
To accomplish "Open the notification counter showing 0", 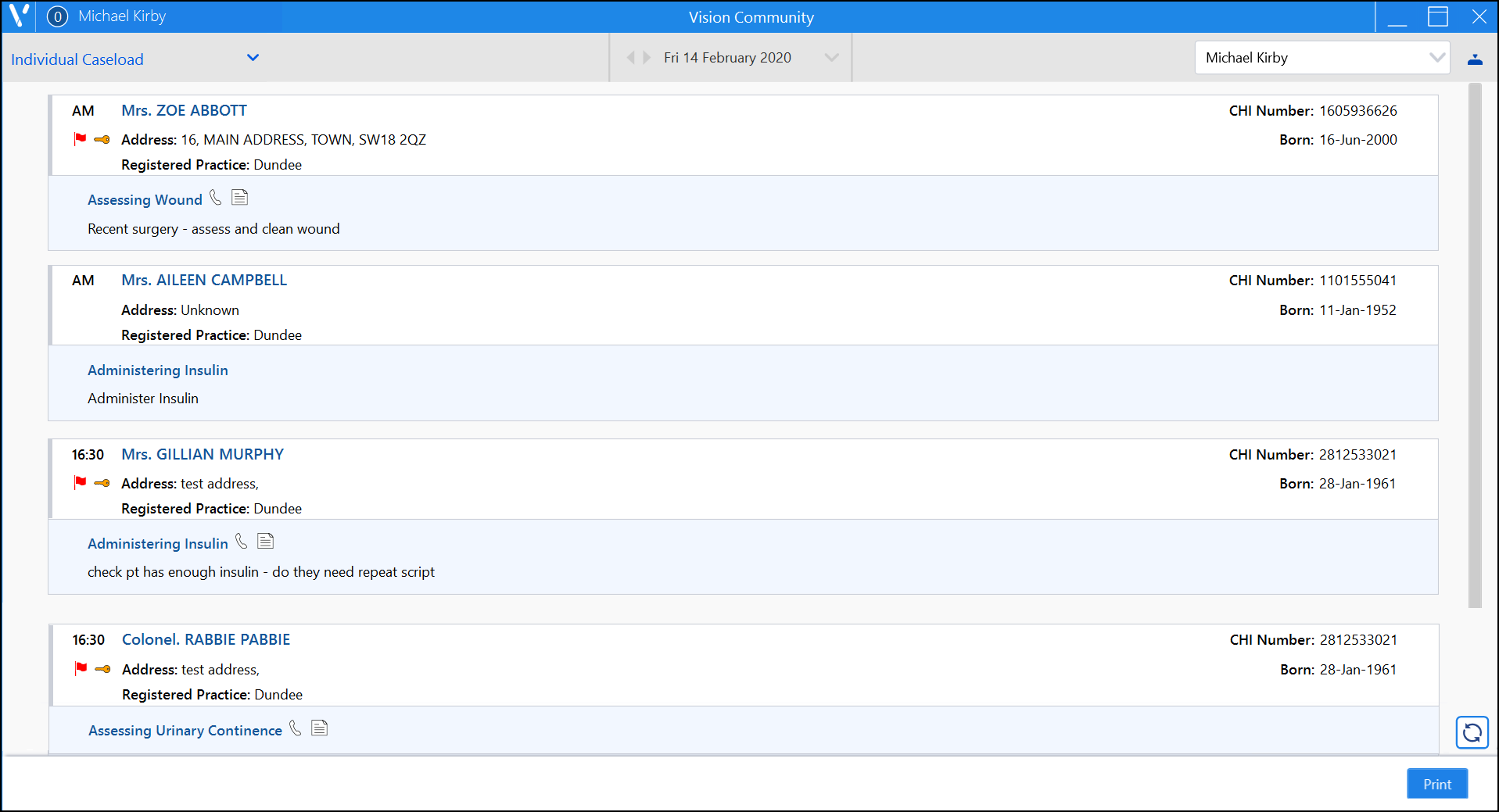I will pos(57,16).
